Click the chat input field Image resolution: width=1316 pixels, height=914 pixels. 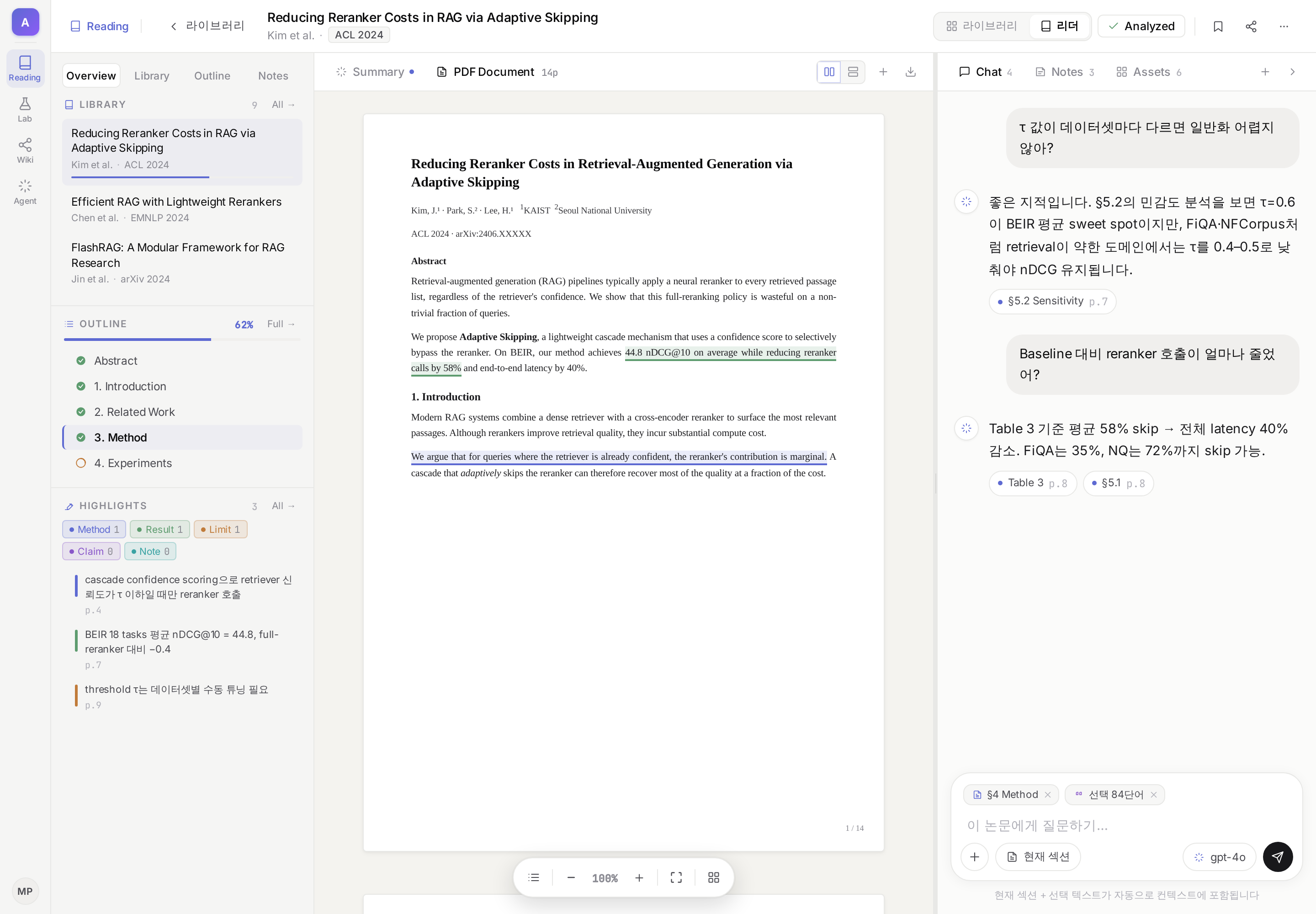pos(1126,826)
